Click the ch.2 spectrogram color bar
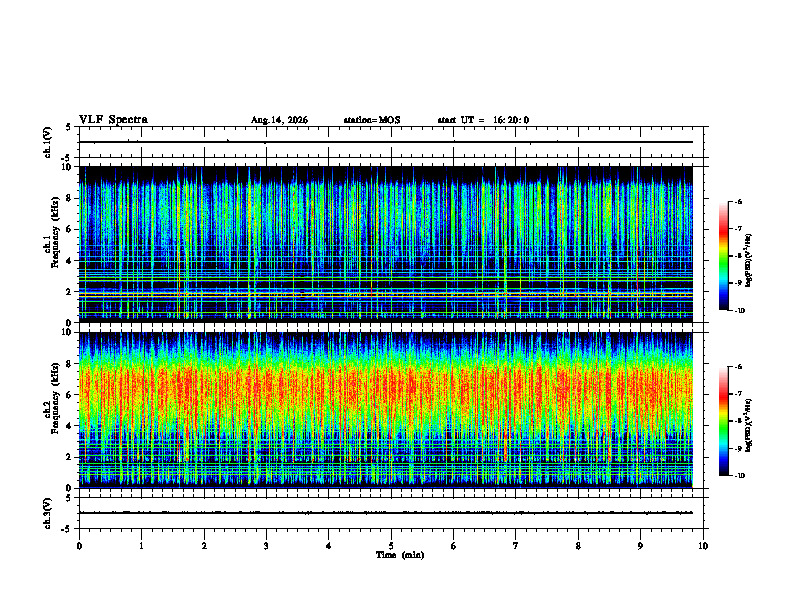This screenshot has width=792, height=612. tap(723, 421)
